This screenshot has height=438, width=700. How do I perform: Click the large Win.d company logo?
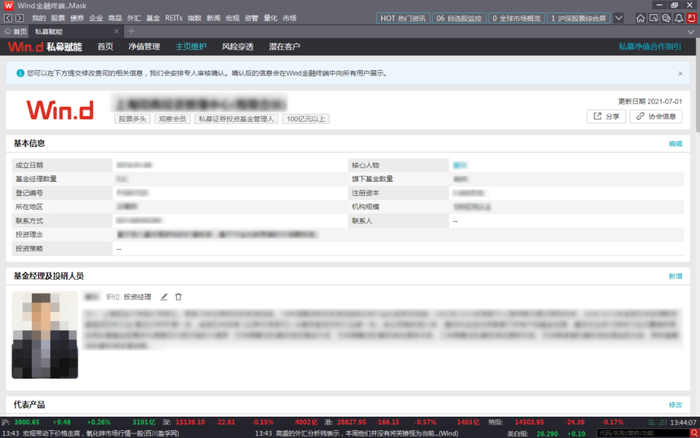60,110
